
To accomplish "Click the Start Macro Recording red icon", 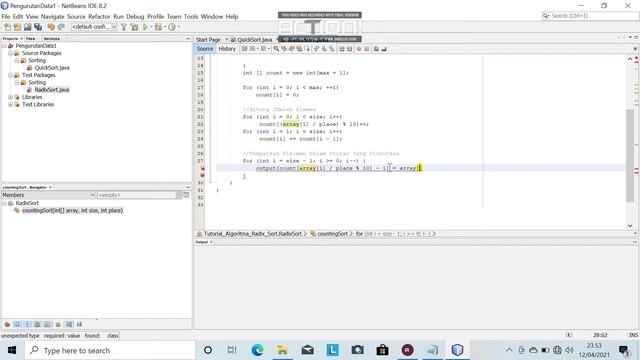I will click(x=359, y=49).
